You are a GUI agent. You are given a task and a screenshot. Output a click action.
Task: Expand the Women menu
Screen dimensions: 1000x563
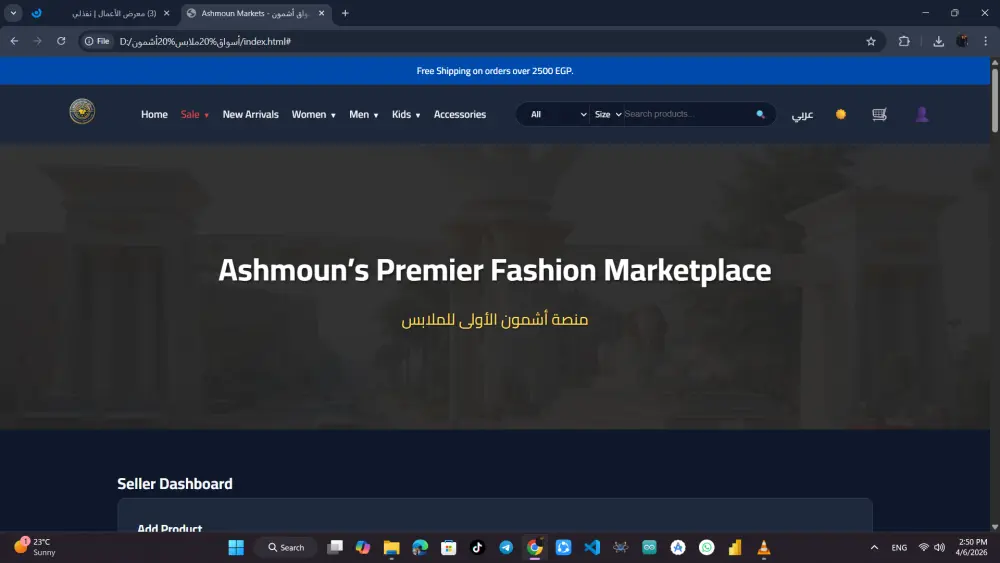(313, 115)
